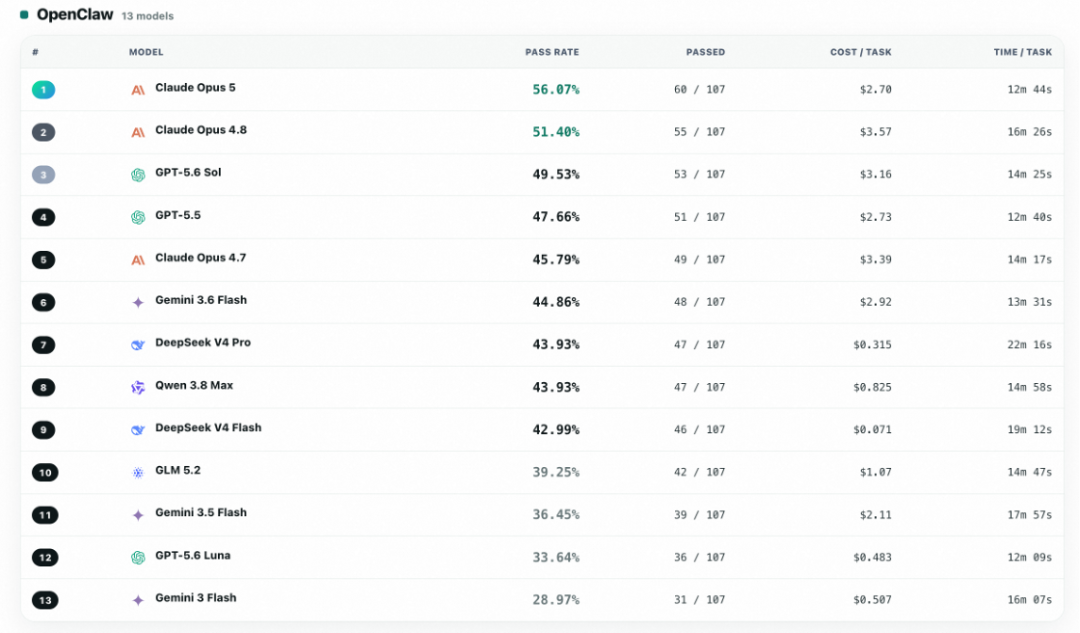Sort by the COST / TASK column header
The width and height of the screenshot is (1080, 633).
point(860,52)
